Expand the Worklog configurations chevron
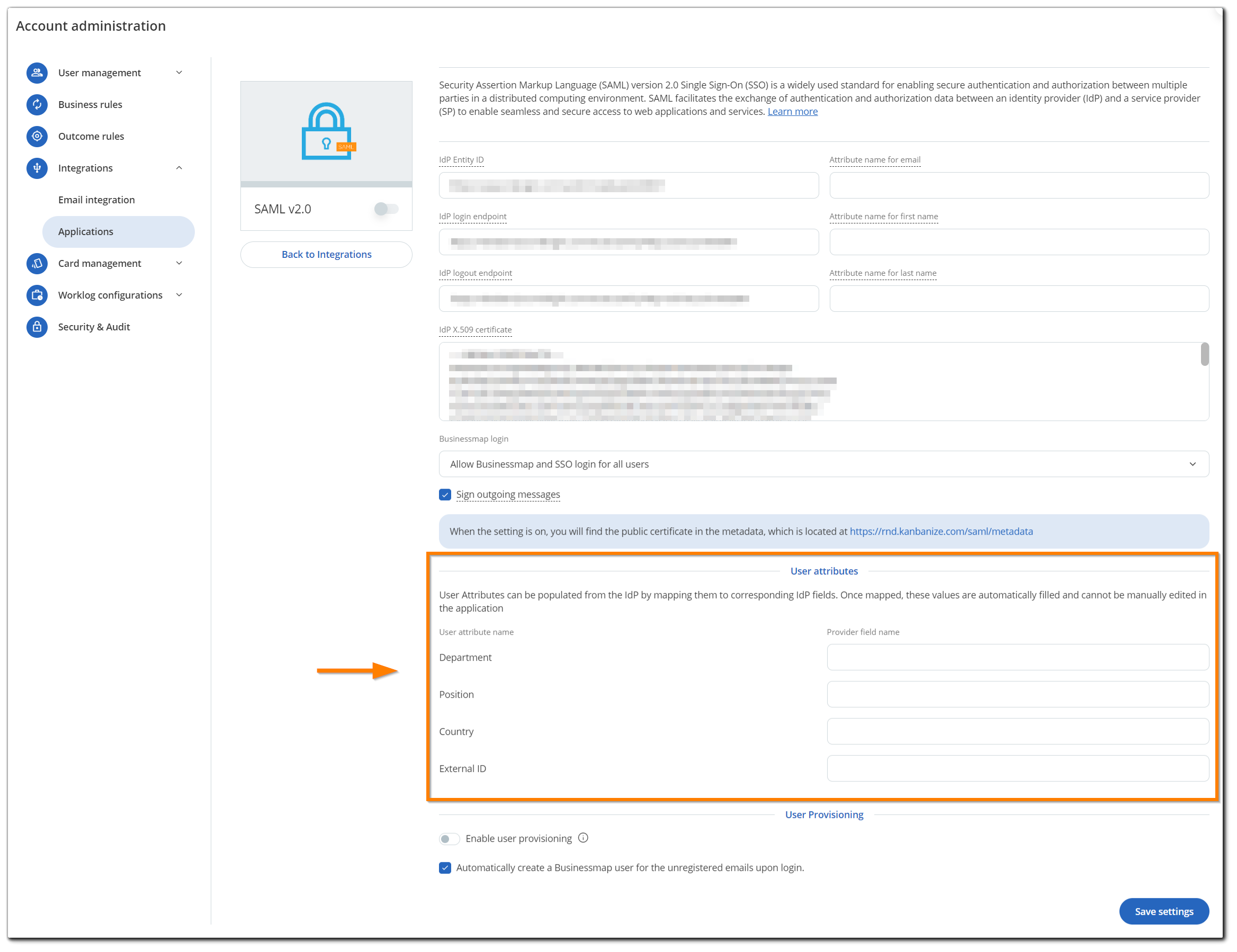 pos(179,295)
